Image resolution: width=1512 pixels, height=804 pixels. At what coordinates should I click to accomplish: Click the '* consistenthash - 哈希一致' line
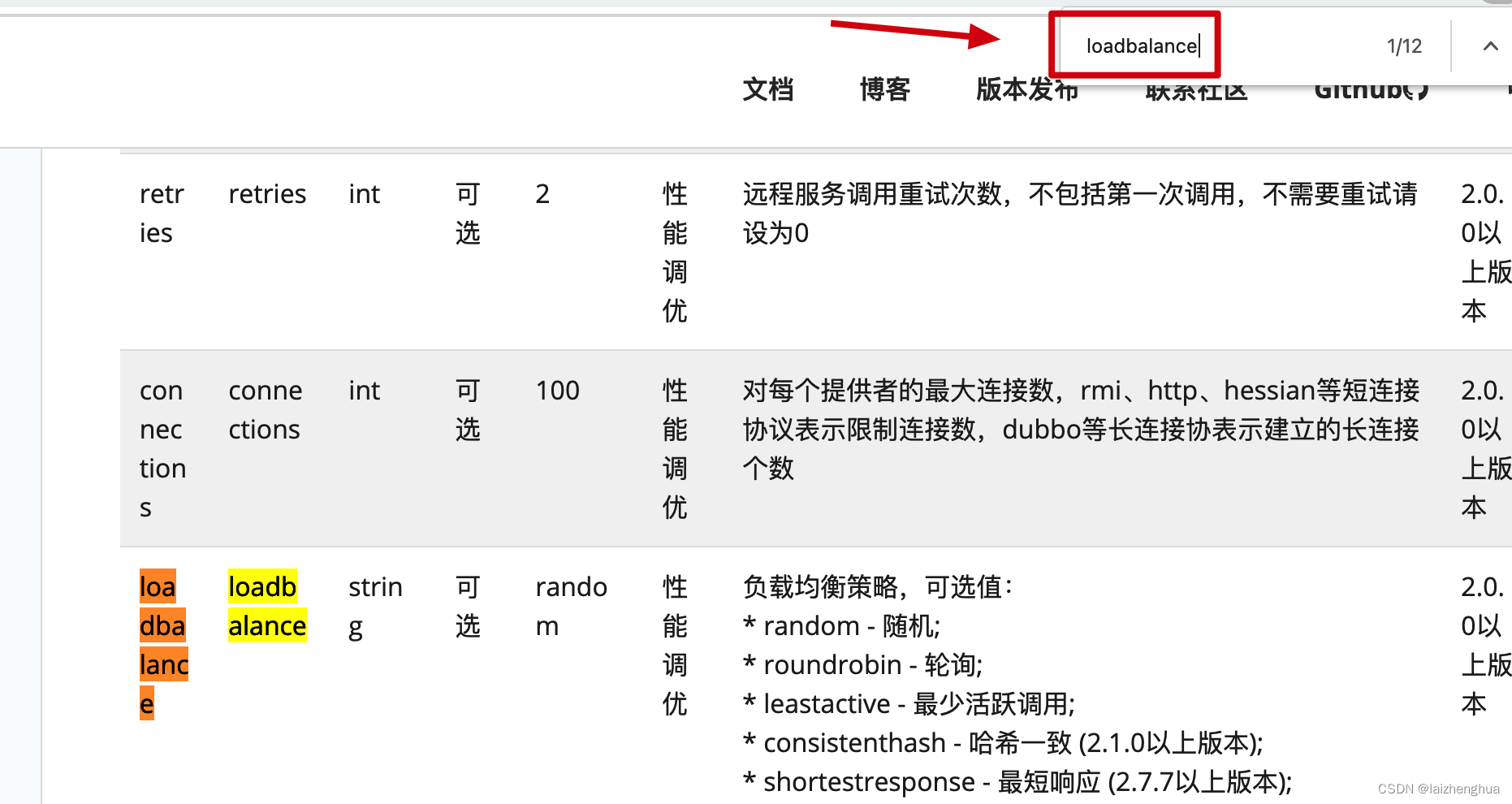point(1003,743)
